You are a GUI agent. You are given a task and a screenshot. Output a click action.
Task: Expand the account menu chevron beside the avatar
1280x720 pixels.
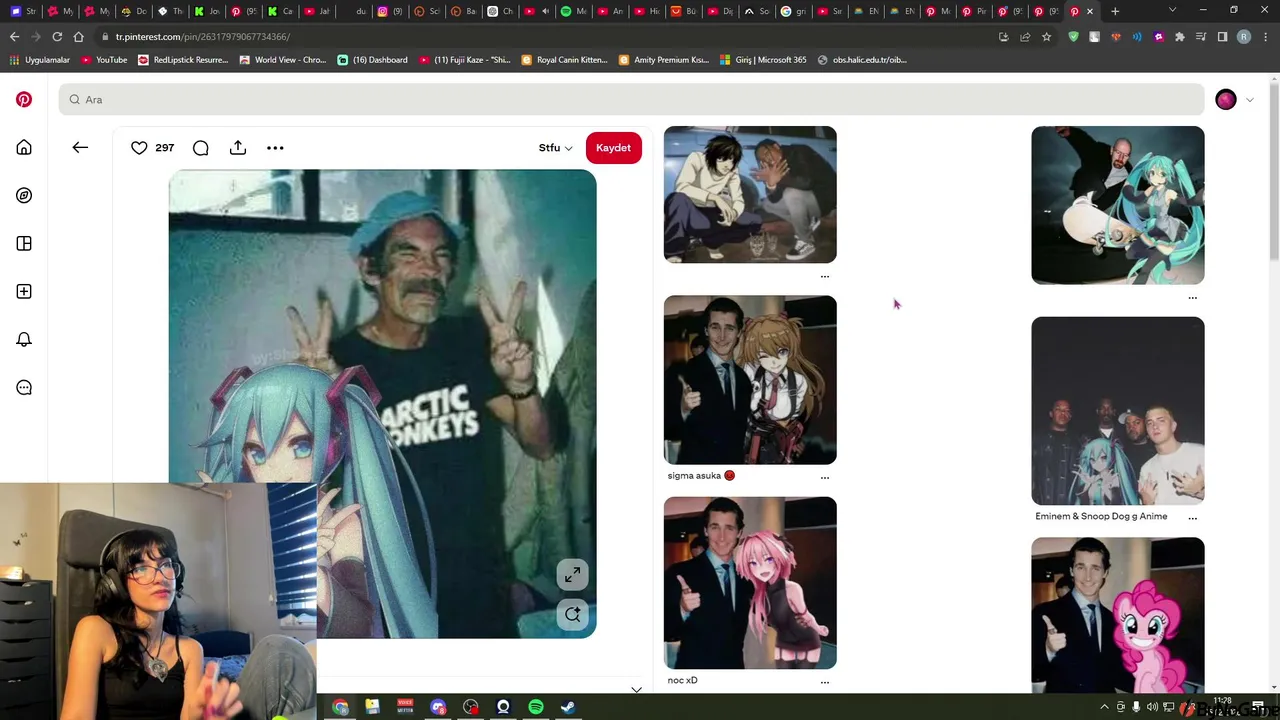click(1249, 100)
